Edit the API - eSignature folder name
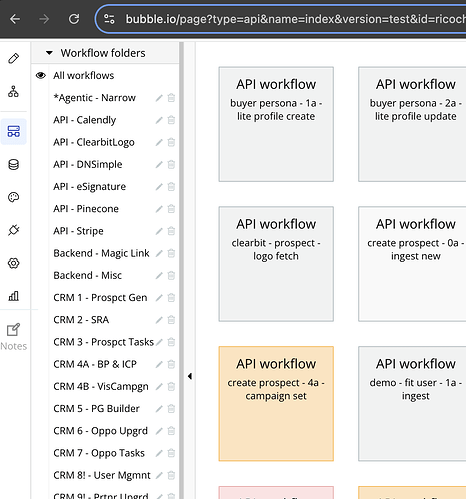466x499 pixels. [159, 187]
